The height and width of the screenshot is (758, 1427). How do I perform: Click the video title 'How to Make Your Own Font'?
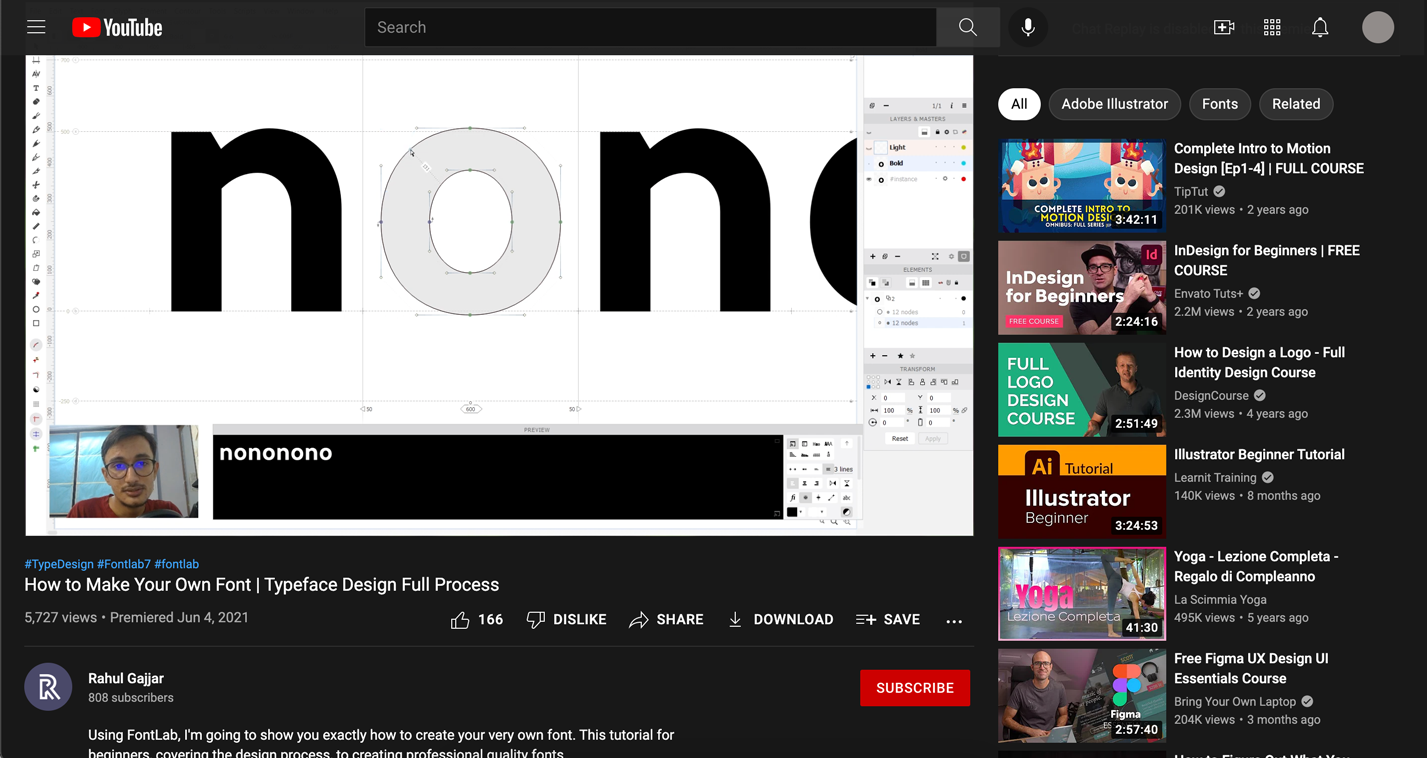point(262,585)
